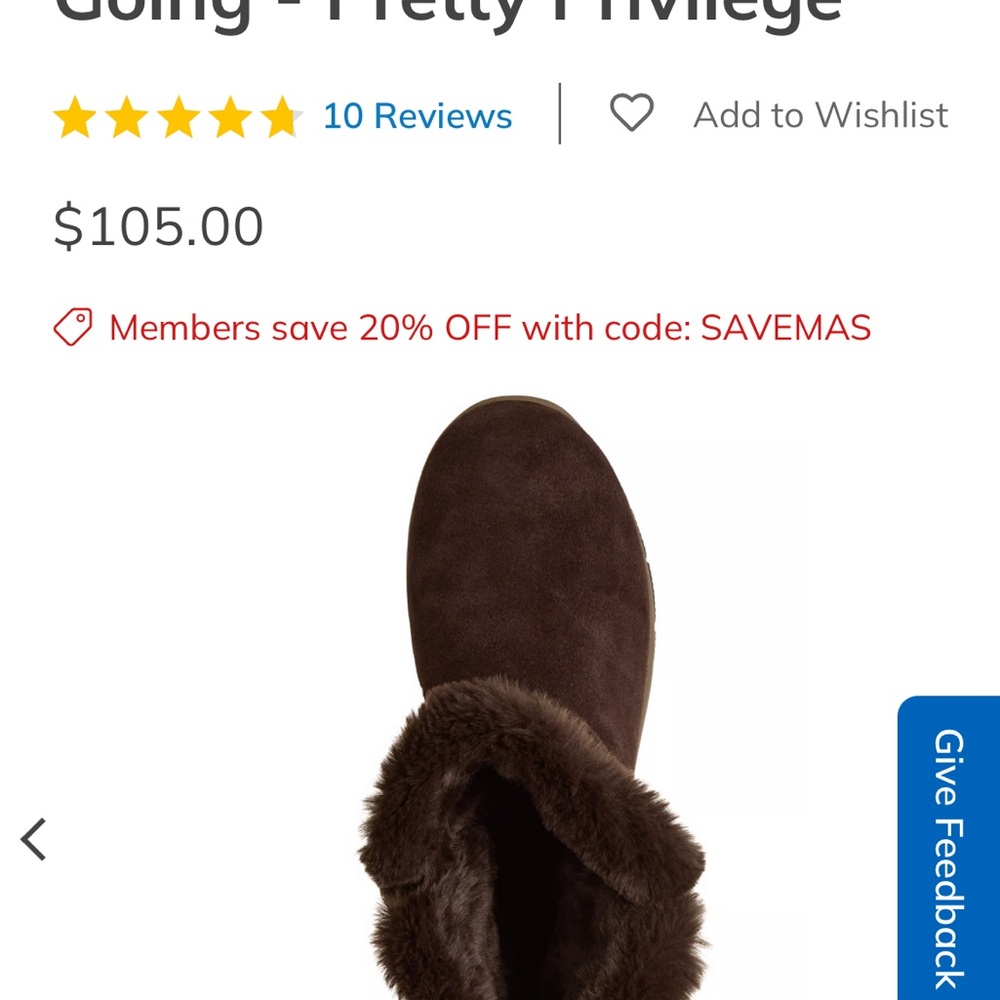
Task: Select Add to Wishlist
Action: coord(820,114)
